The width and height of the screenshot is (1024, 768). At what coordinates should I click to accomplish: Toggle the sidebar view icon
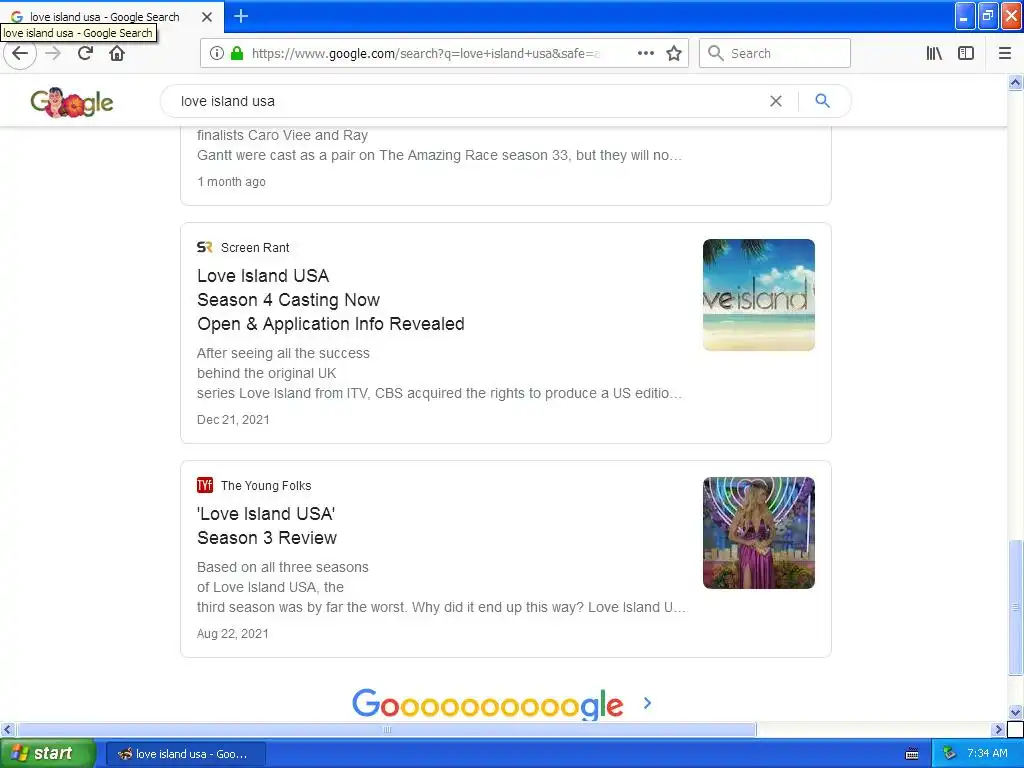pos(966,54)
